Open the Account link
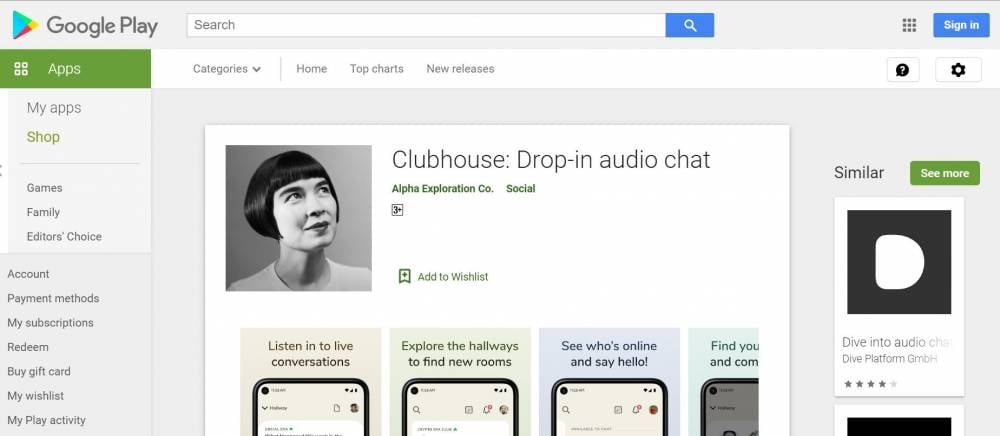This screenshot has height=436, width=1000. 28,274
